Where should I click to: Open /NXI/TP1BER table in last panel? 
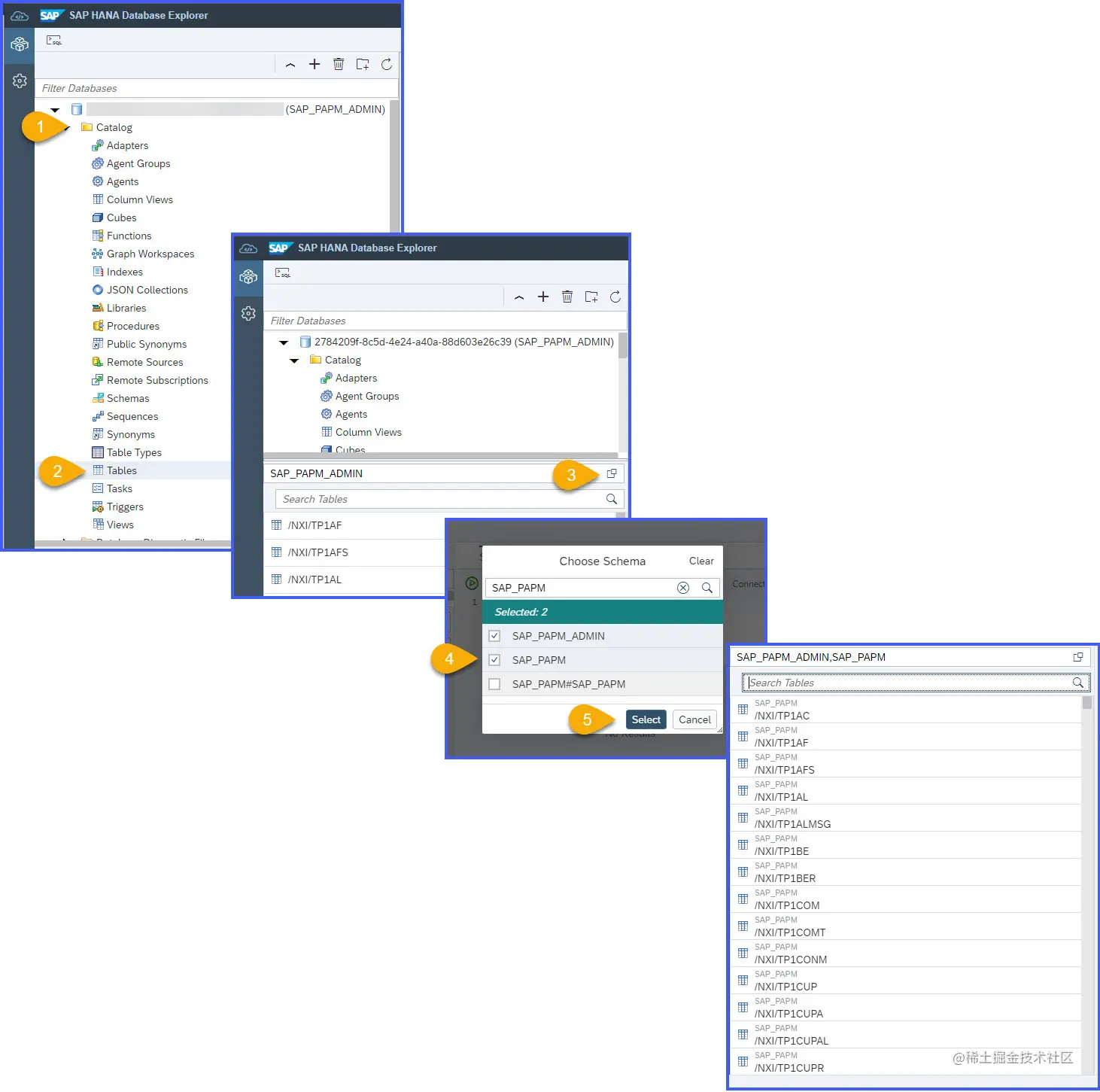(x=906, y=872)
